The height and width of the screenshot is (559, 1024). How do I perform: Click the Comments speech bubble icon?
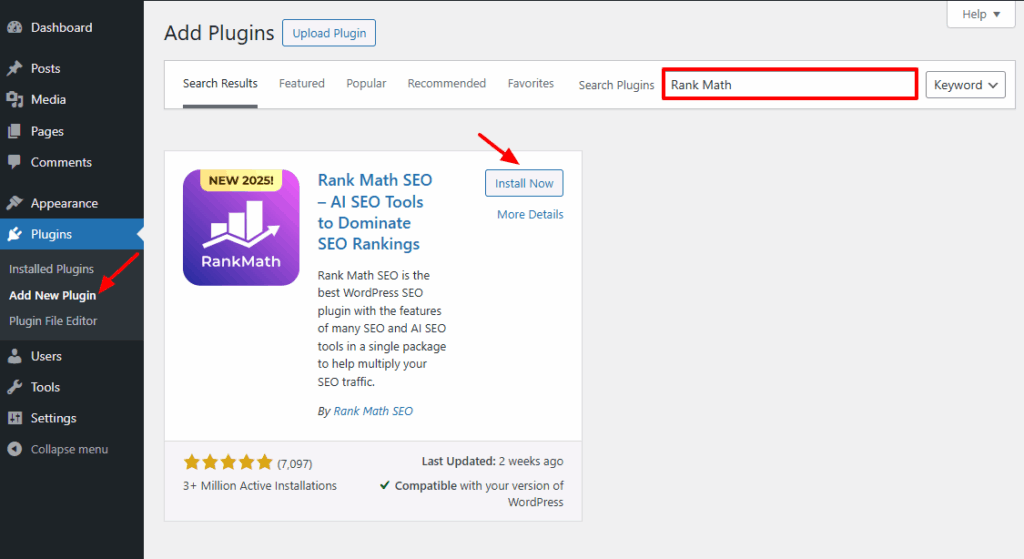click(14, 162)
